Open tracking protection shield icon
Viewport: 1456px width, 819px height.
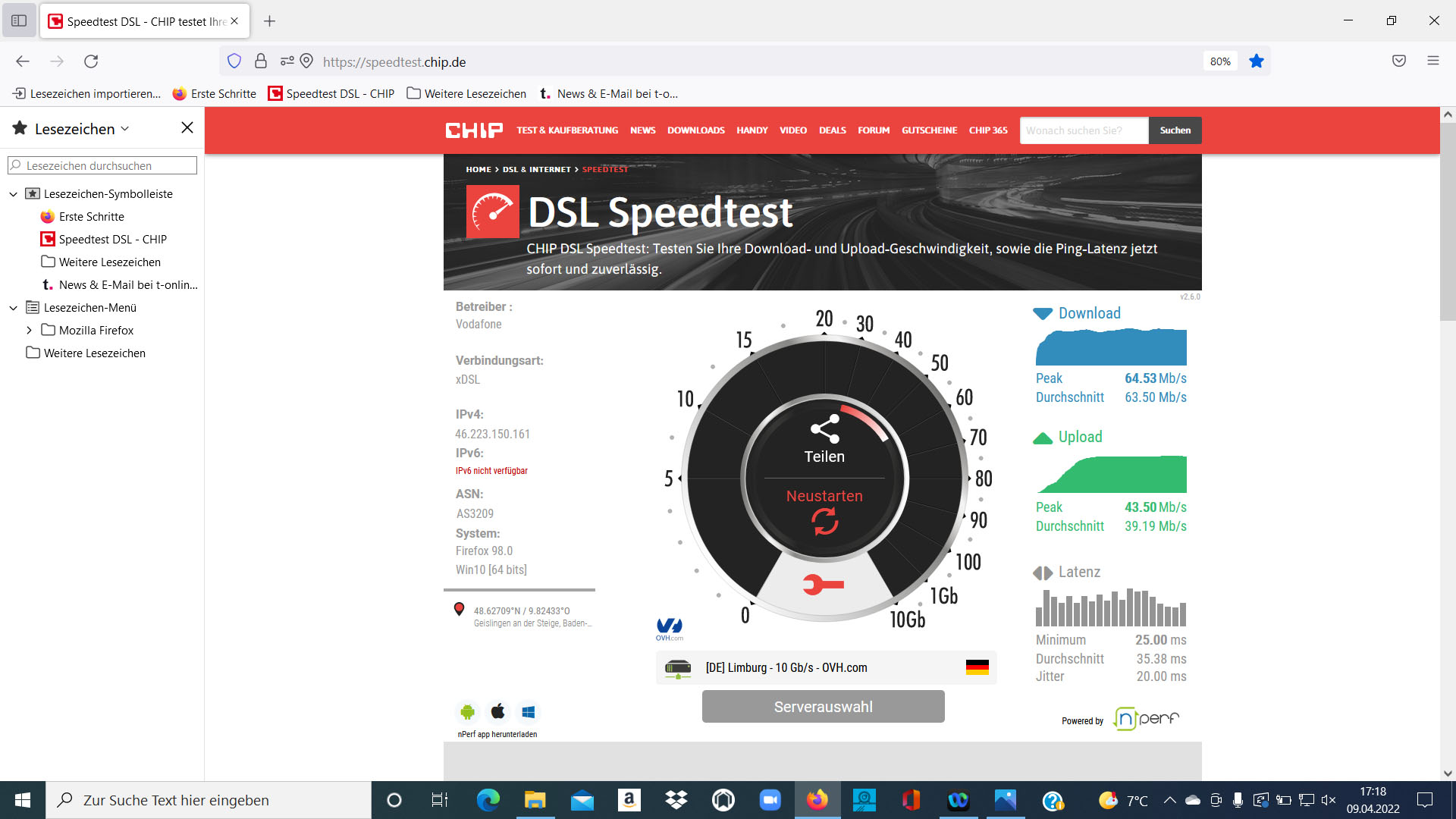pyautogui.click(x=234, y=61)
